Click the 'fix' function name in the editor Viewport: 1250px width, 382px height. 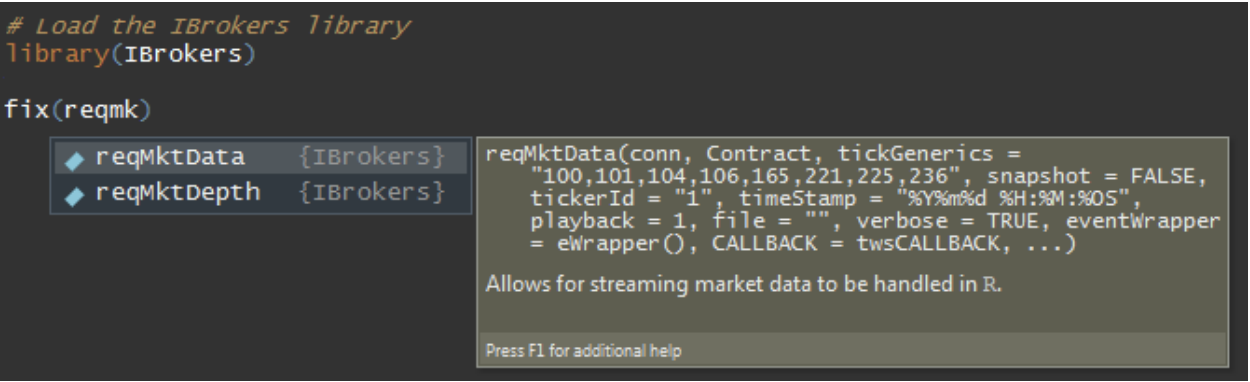(x=25, y=107)
